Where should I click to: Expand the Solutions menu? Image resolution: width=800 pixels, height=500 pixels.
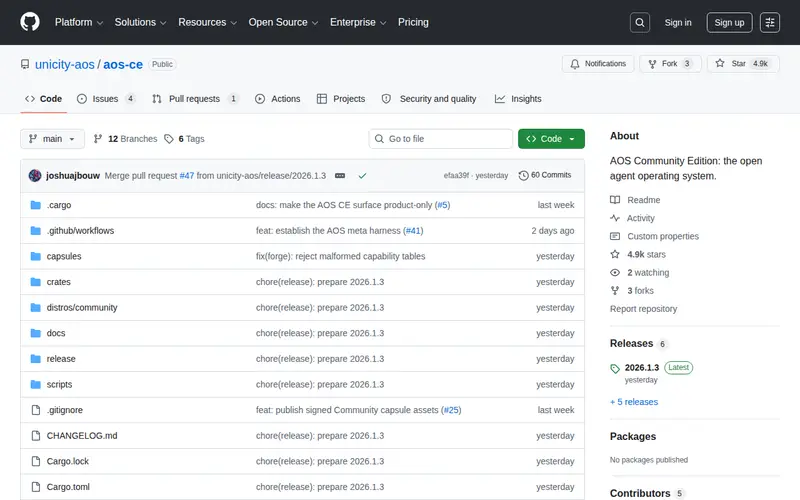coord(140,22)
